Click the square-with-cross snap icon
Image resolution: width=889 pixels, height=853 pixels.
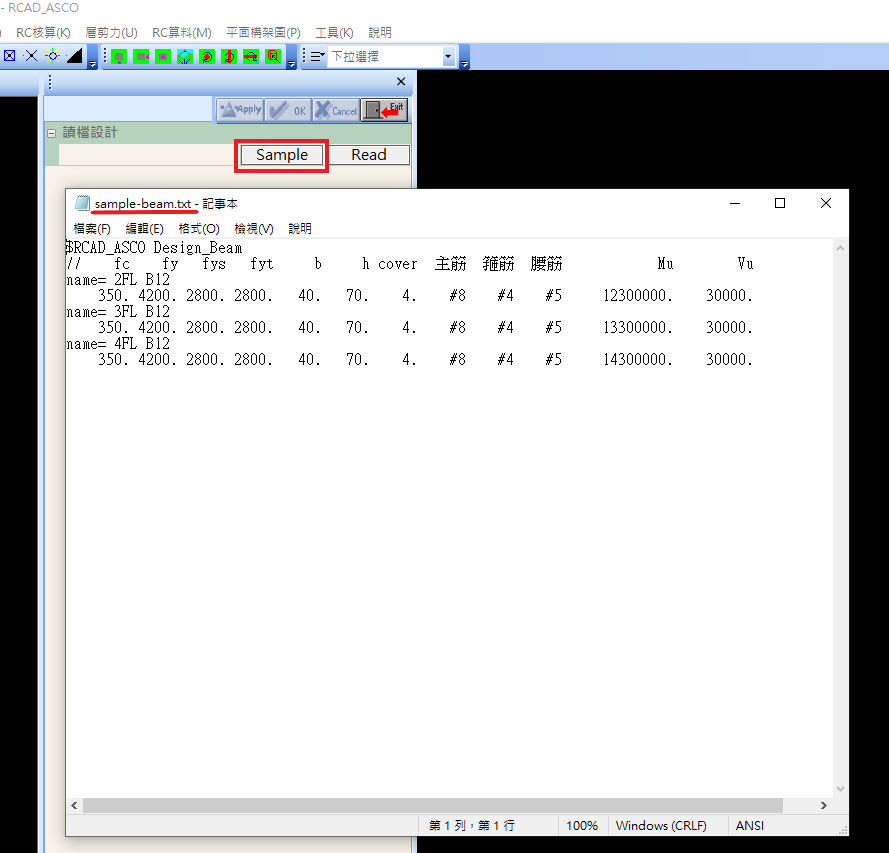tap(10, 56)
